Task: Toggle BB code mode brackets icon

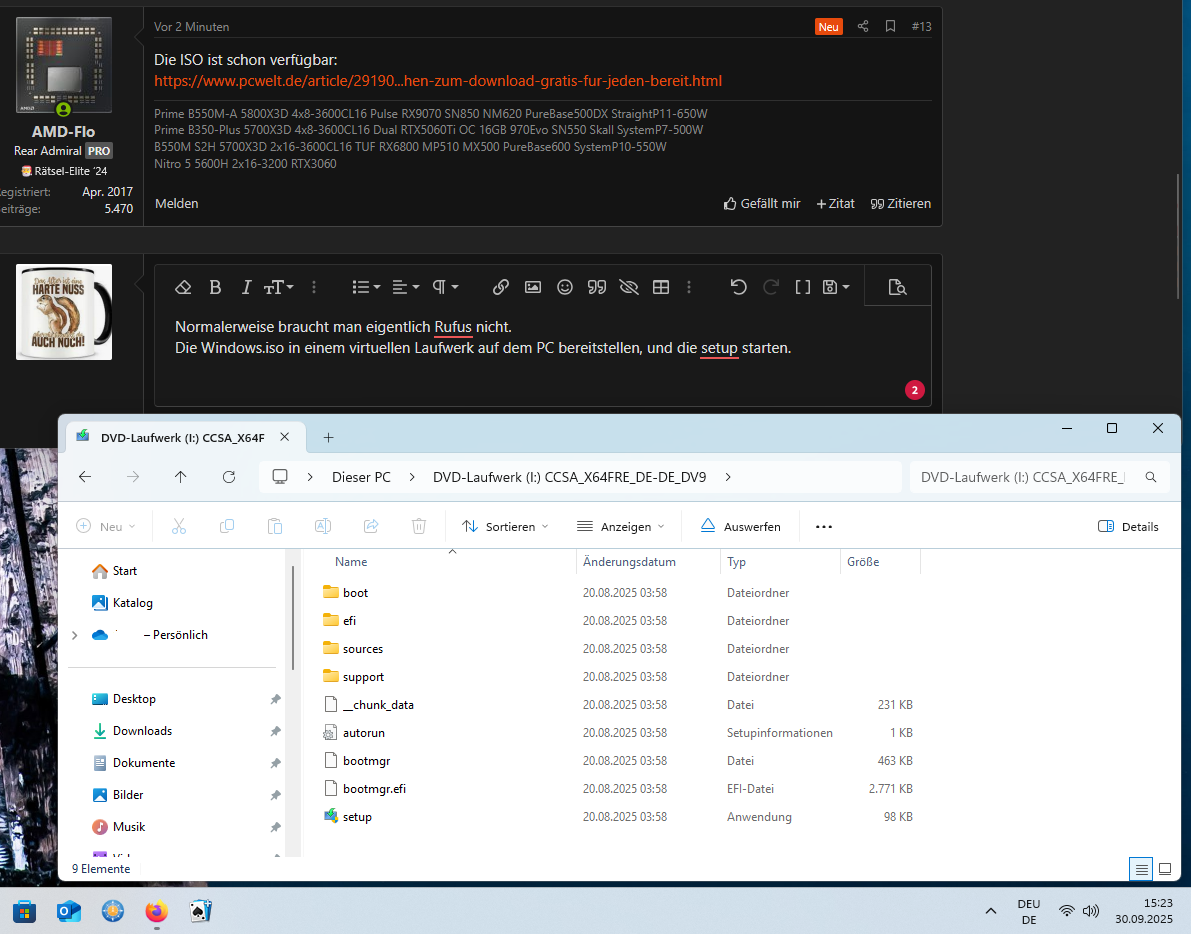Action: [803, 287]
